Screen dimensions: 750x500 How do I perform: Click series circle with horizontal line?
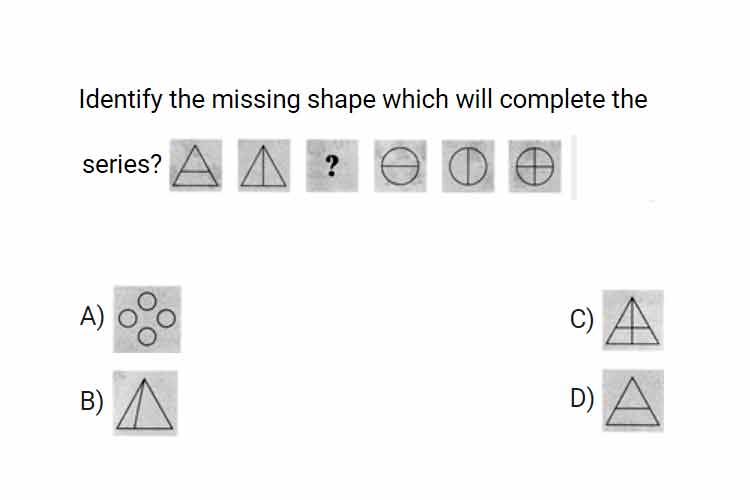point(400,166)
